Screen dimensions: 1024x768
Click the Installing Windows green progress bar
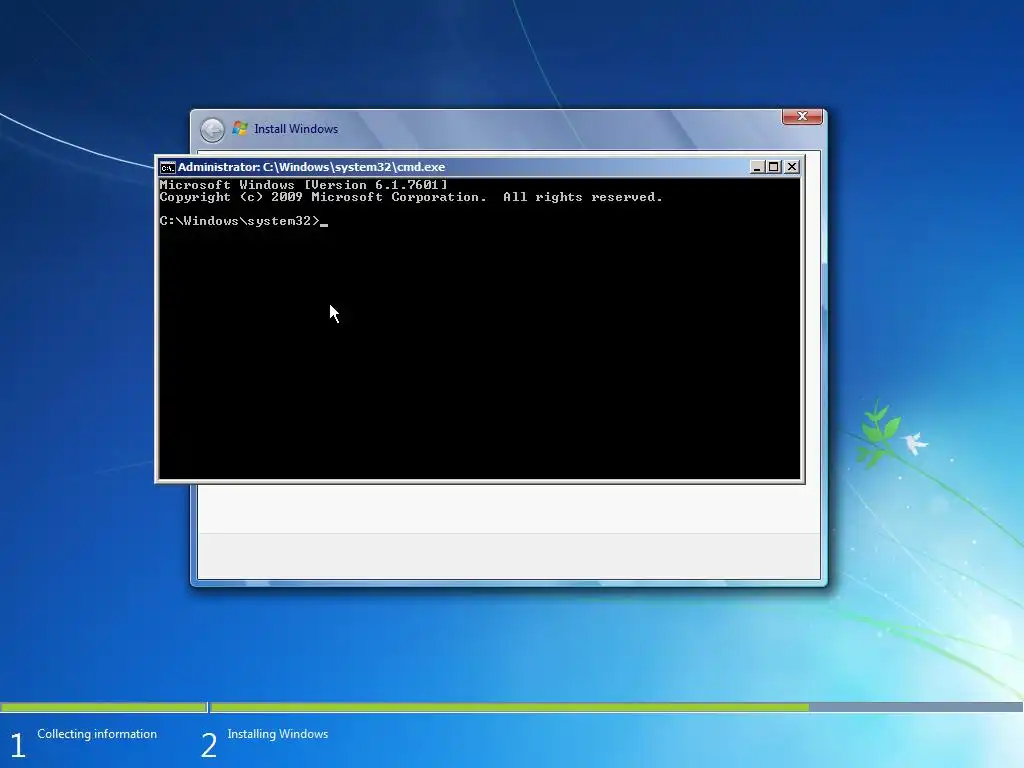pyautogui.click(x=509, y=707)
